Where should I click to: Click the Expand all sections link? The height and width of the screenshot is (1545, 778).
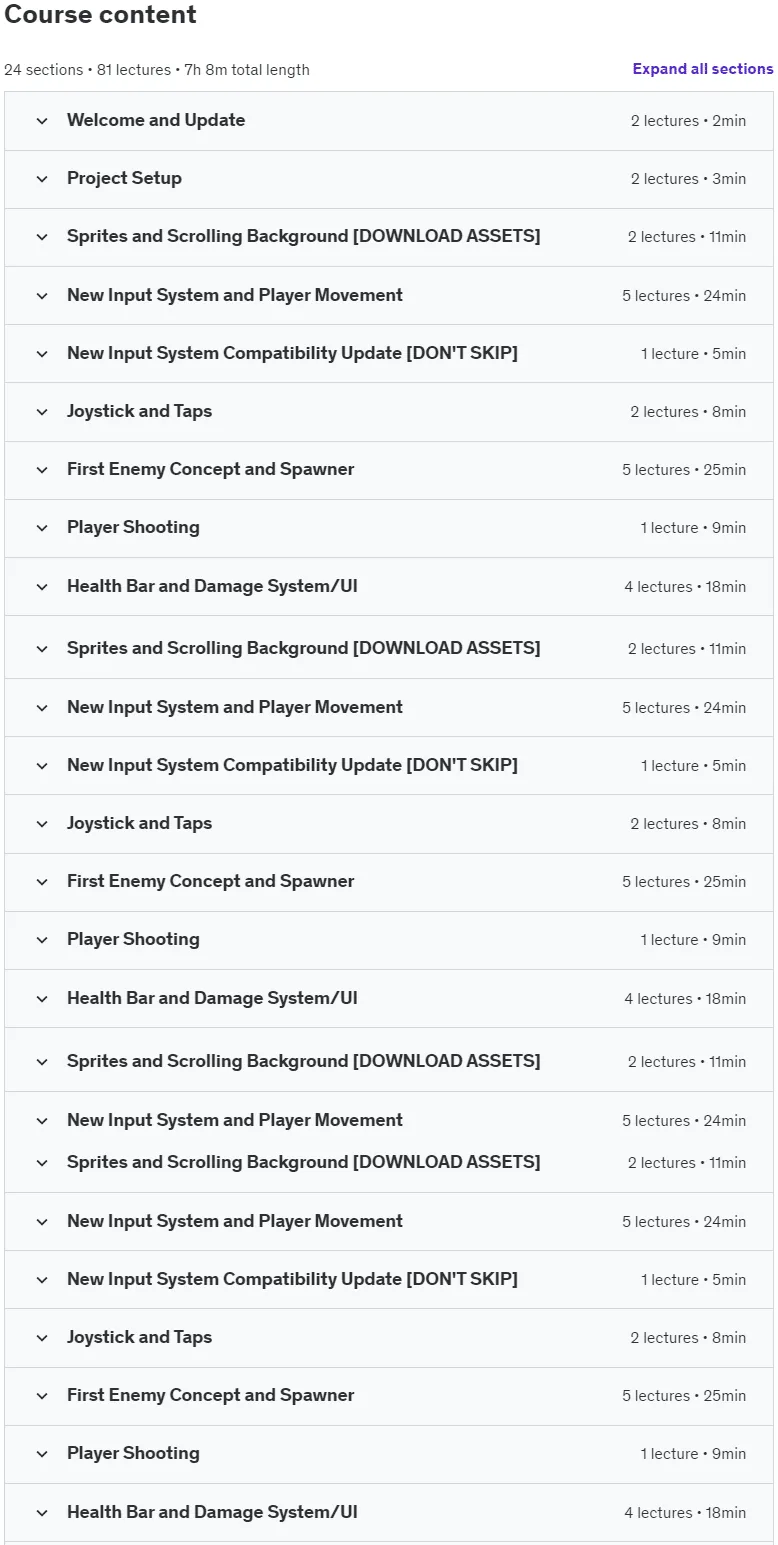[702, 69]
